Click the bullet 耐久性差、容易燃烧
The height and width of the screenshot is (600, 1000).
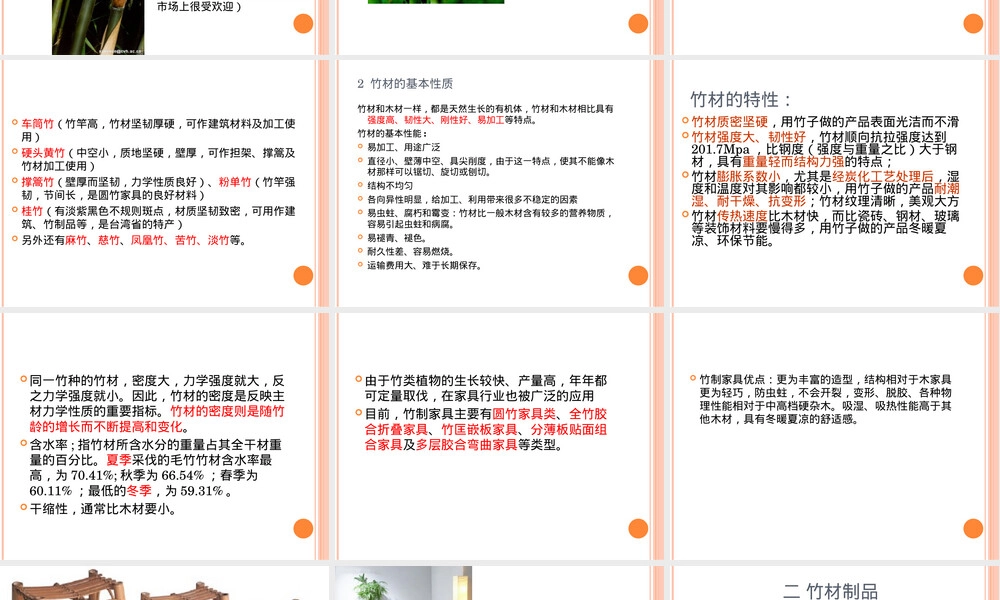point(410,252)
